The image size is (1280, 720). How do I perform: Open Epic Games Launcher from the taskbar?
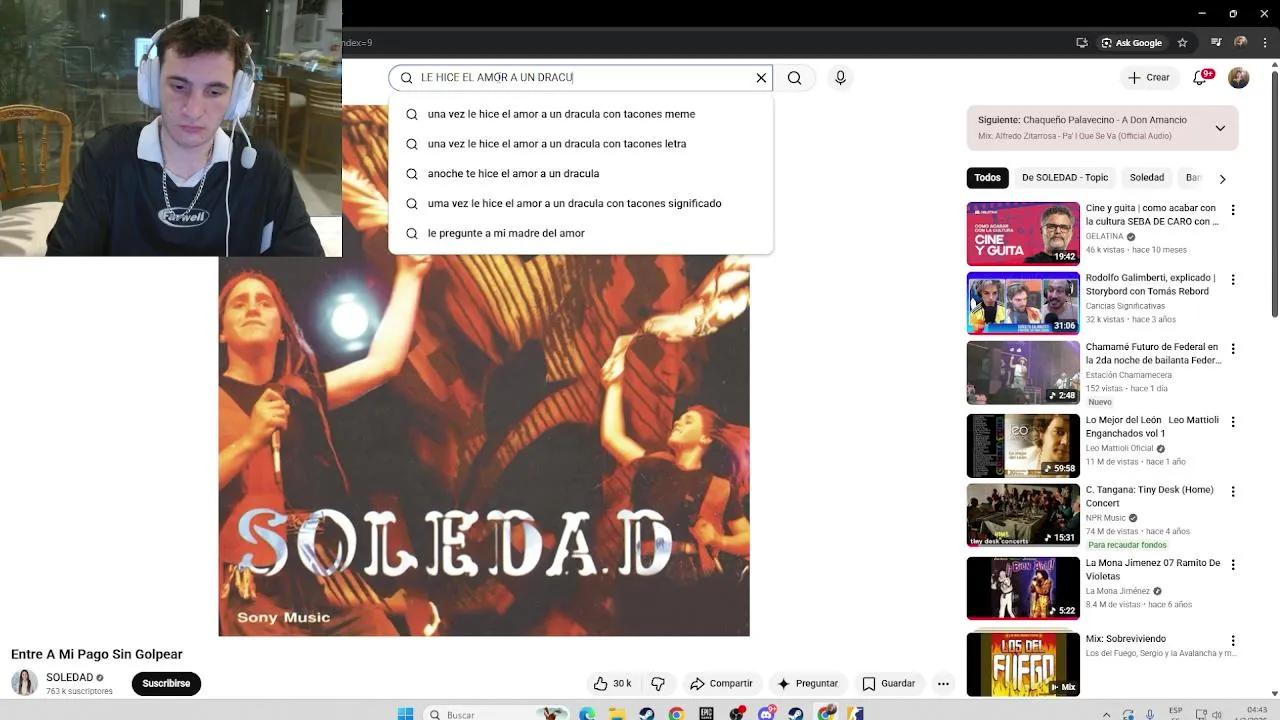pos(706,714)
